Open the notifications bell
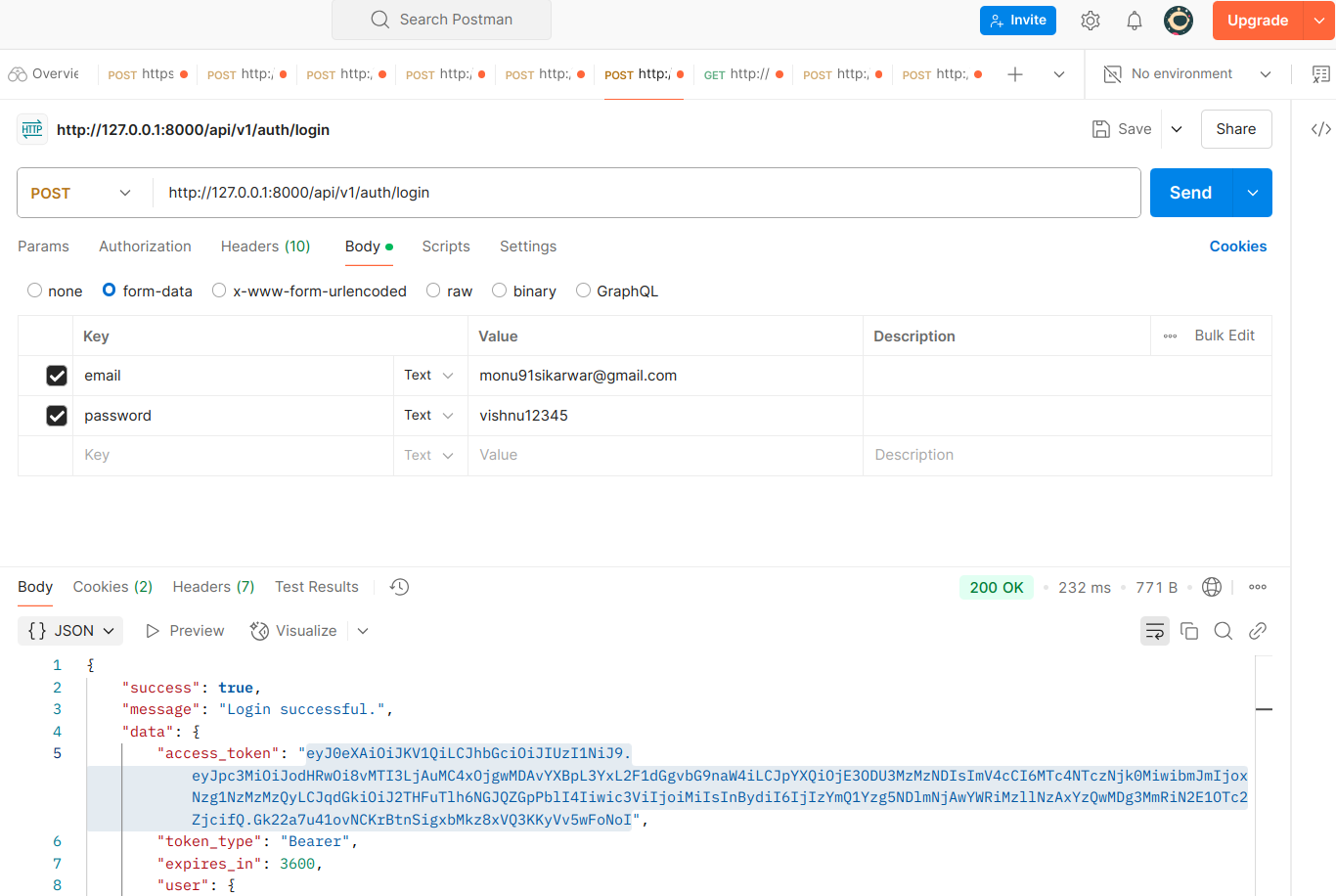1336x896 pixels. click(1135, 21)
